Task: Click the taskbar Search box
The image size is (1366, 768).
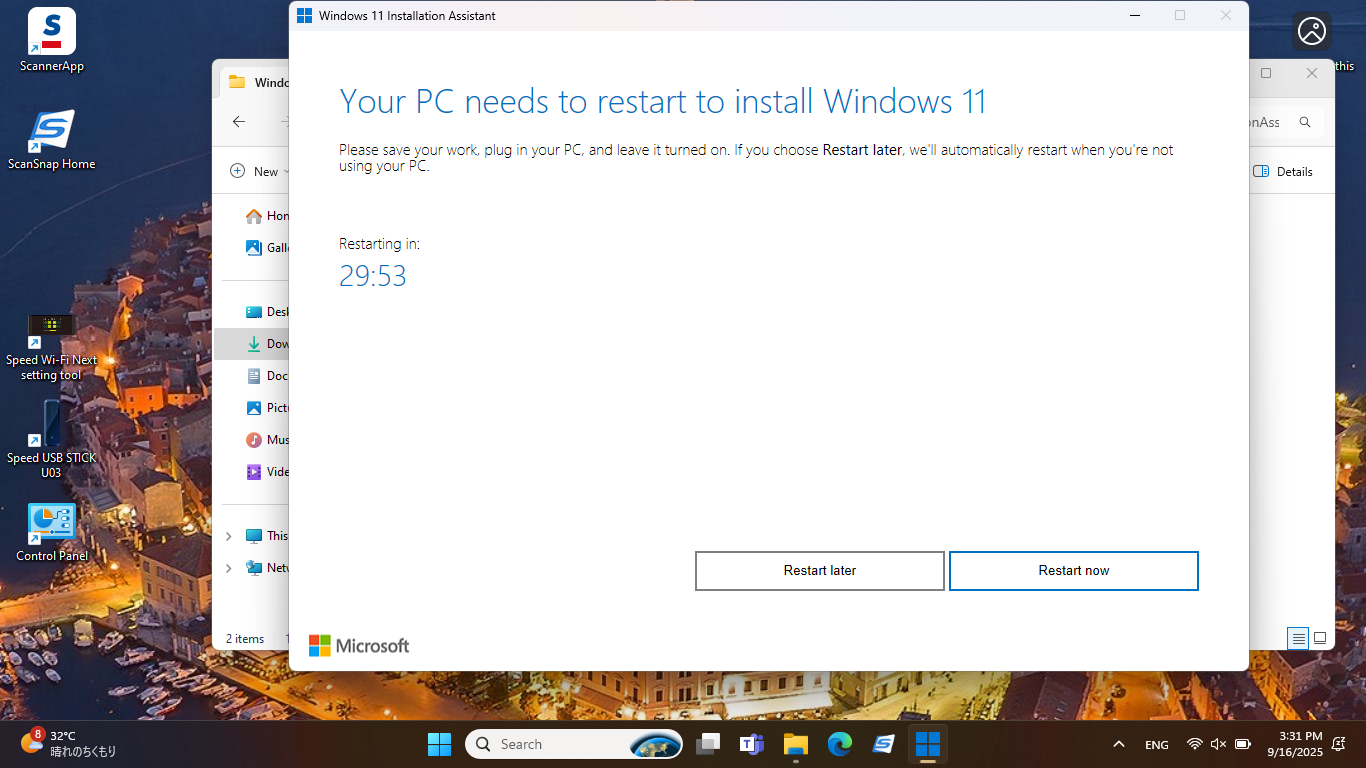Action: [x=574, y=744]
